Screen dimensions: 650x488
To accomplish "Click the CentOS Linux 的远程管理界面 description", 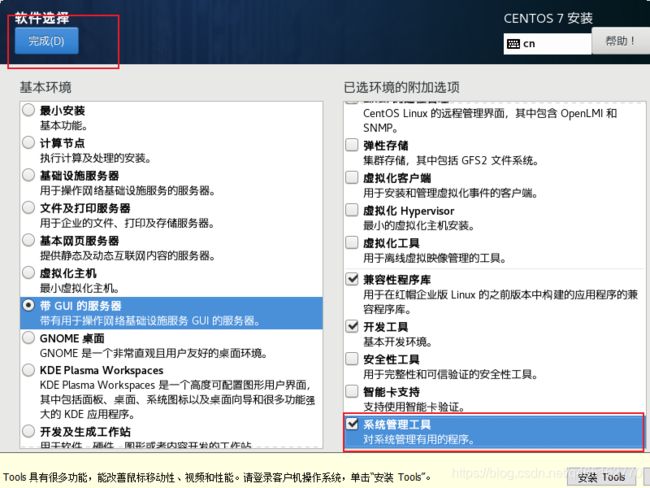I will pyautogui.click(x=490, y=121).
